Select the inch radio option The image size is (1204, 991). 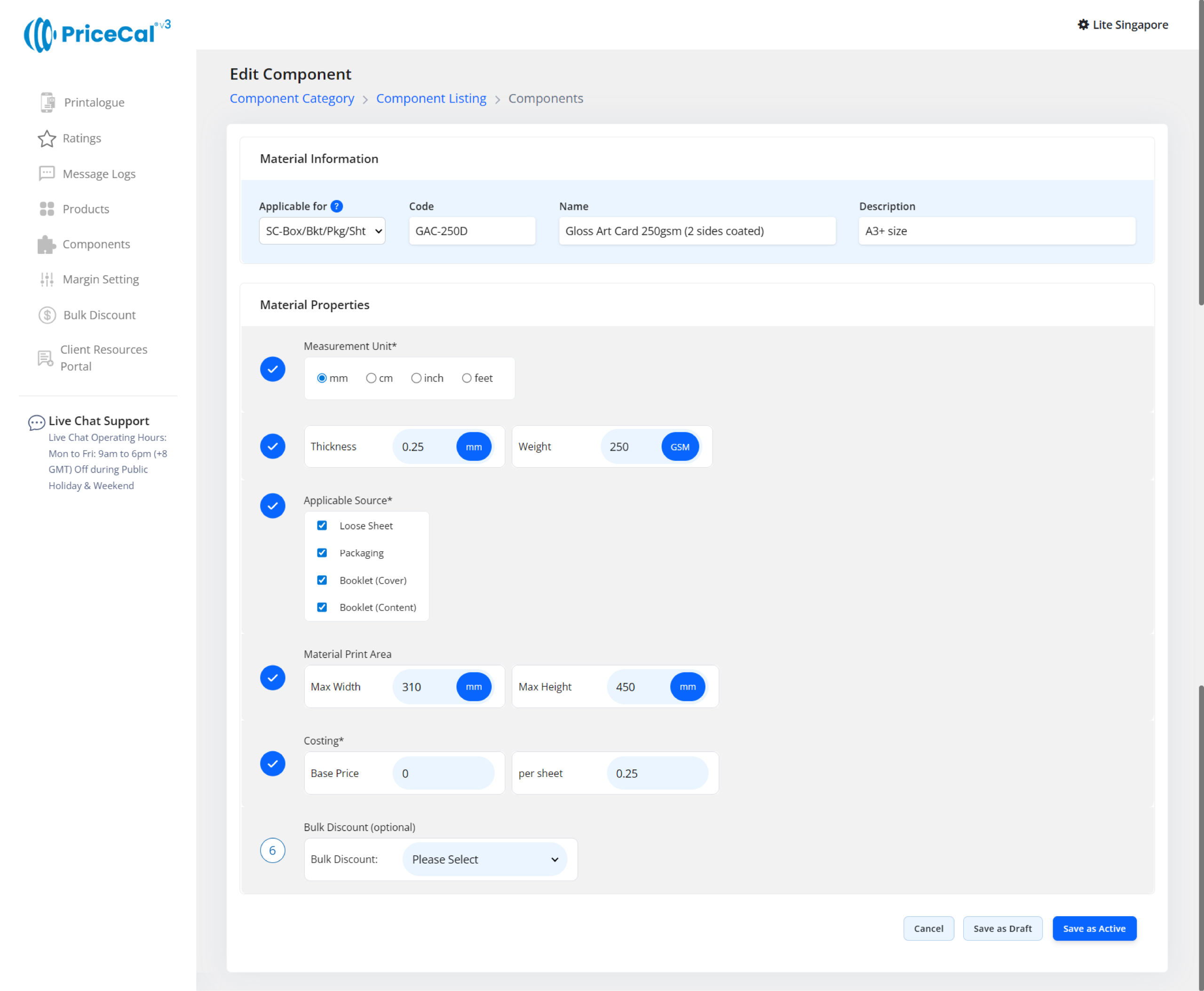point(416,378)
